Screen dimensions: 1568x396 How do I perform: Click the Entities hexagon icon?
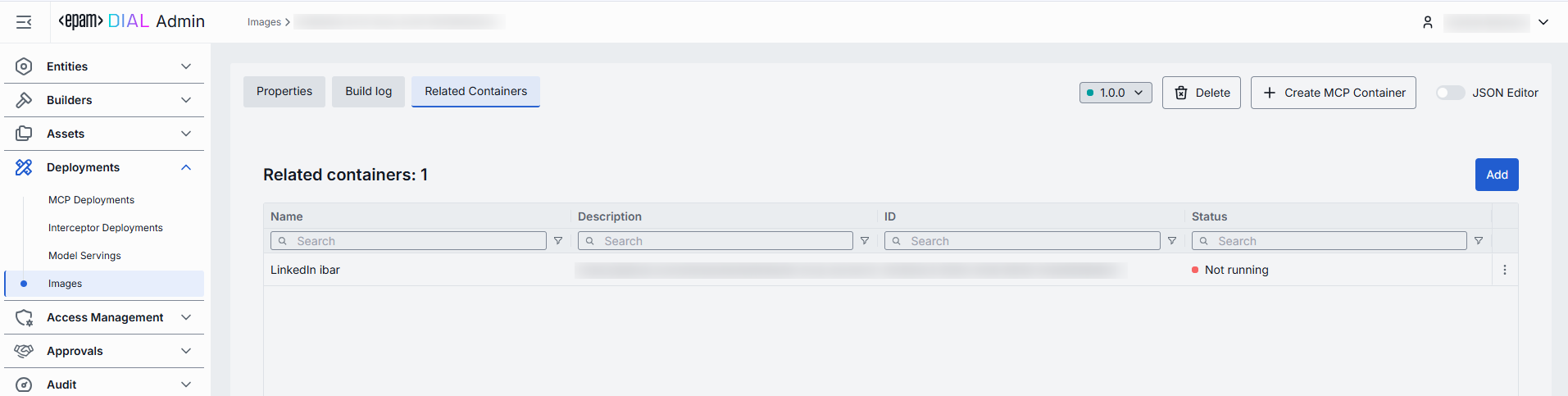pos(24,66)
